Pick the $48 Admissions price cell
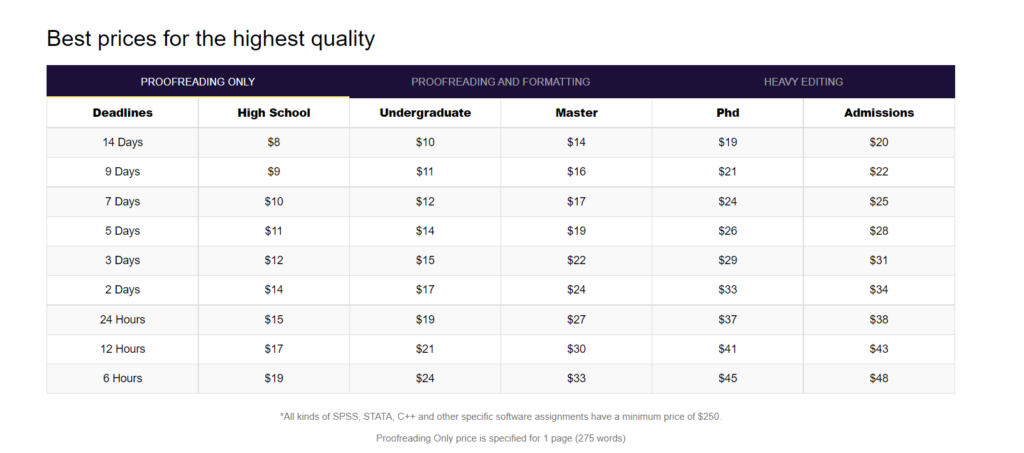The height and width of the screenshot is (453, 1024). pos(879,379)
